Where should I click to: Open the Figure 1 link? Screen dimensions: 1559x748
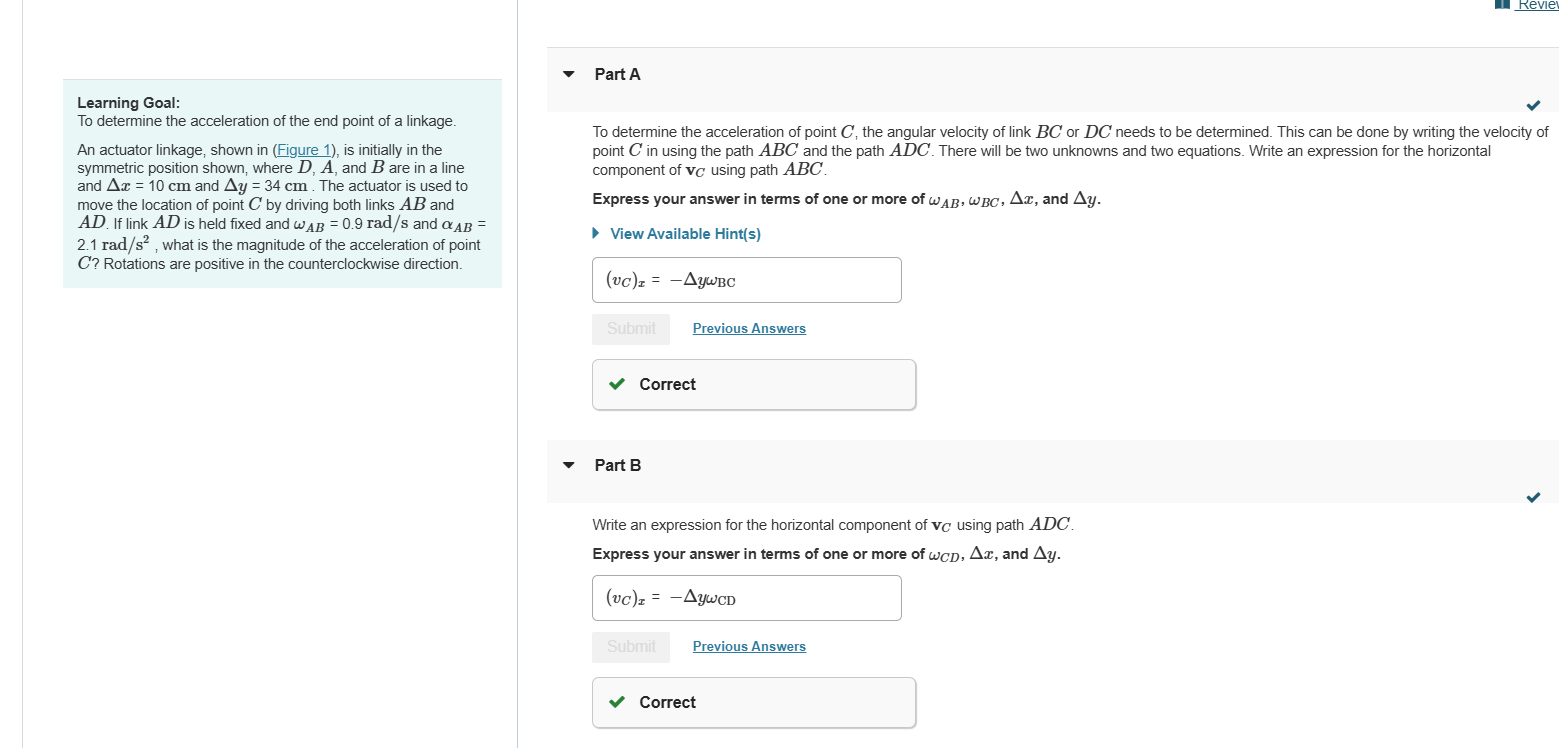tap(302, 149)
